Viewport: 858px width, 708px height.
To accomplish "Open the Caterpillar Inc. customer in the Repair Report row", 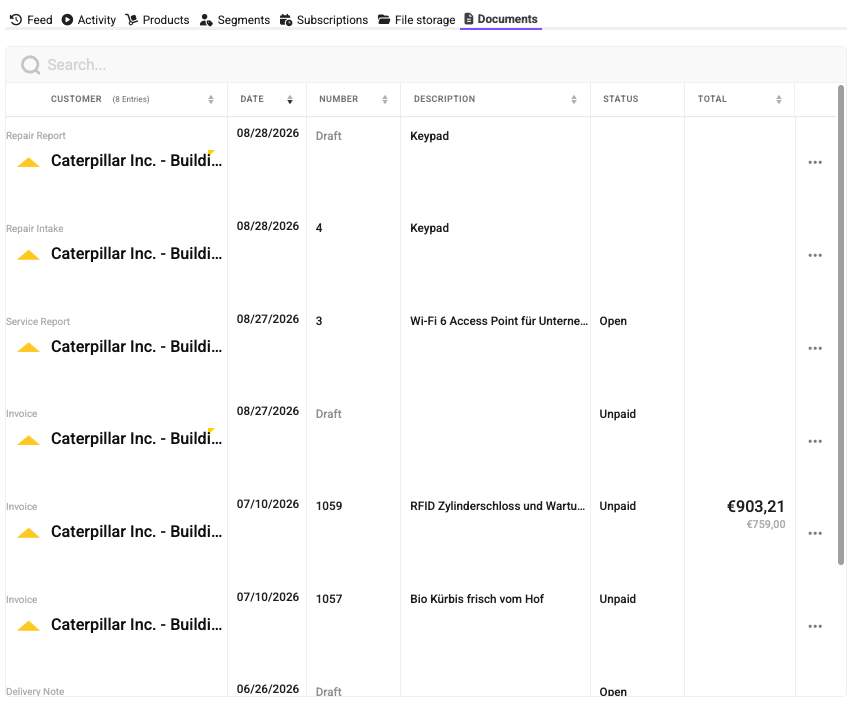I will point(136,161).
